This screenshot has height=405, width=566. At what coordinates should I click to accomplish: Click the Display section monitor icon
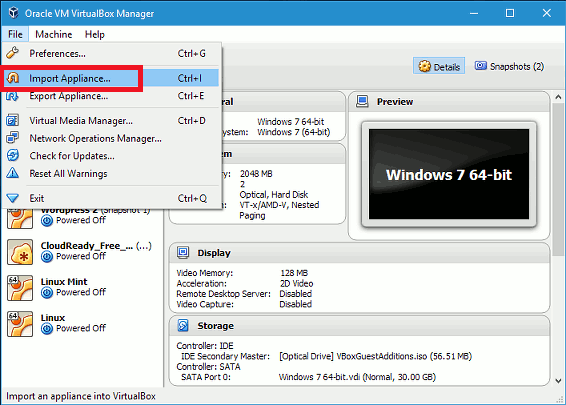(x=183, y=252)
